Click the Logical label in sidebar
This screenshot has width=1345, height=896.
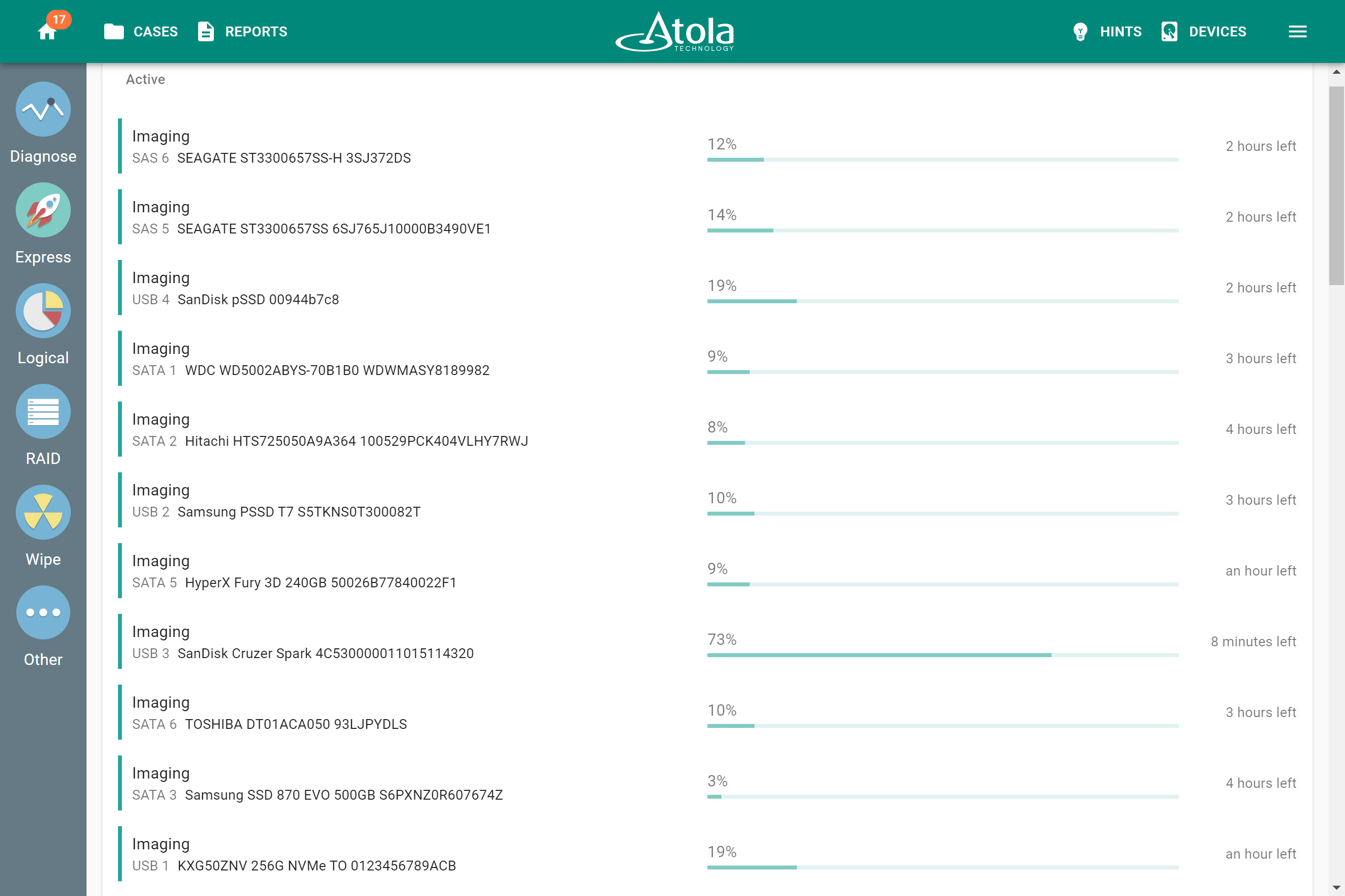[x=43, y=358]
